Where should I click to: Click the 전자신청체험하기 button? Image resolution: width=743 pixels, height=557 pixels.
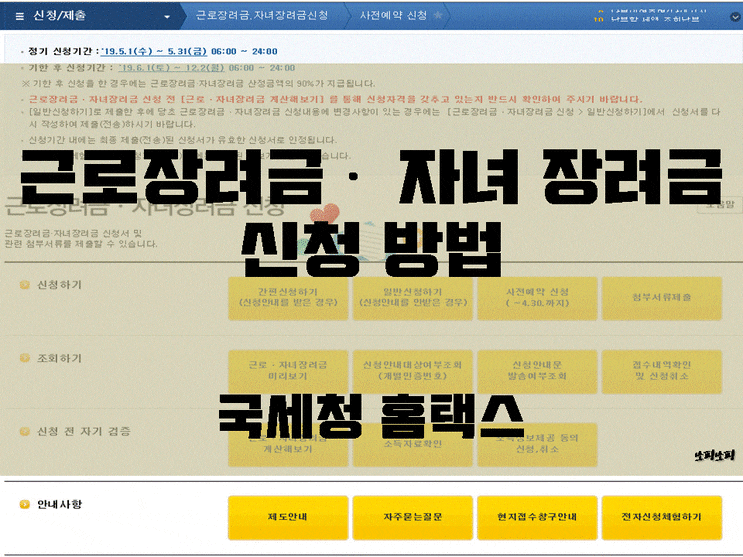click(662, 517)
